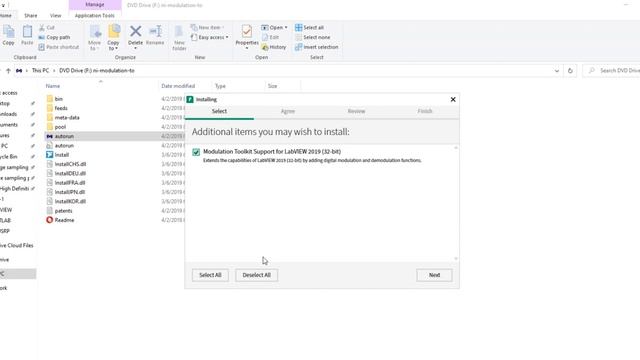Click the Select All button in the installer
The width and height of the screenshot is (640, 360).
210,275
